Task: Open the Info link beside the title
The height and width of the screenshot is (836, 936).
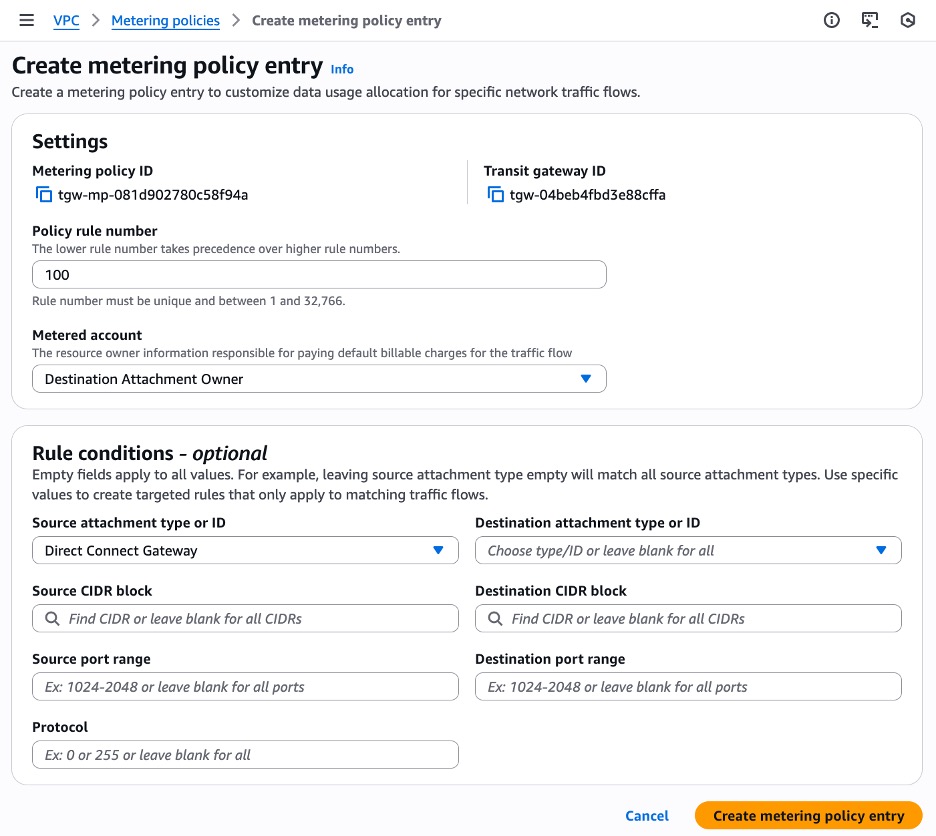Action: tap(342, 69)
